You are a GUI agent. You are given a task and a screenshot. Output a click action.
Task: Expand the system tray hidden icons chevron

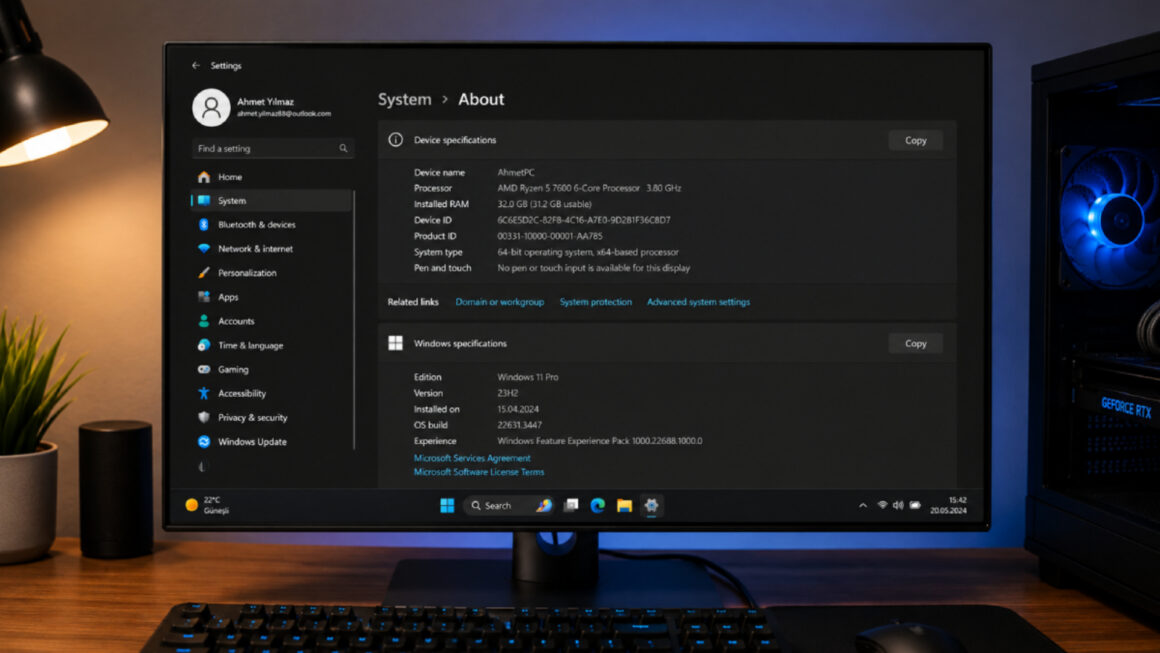(863, 505)
